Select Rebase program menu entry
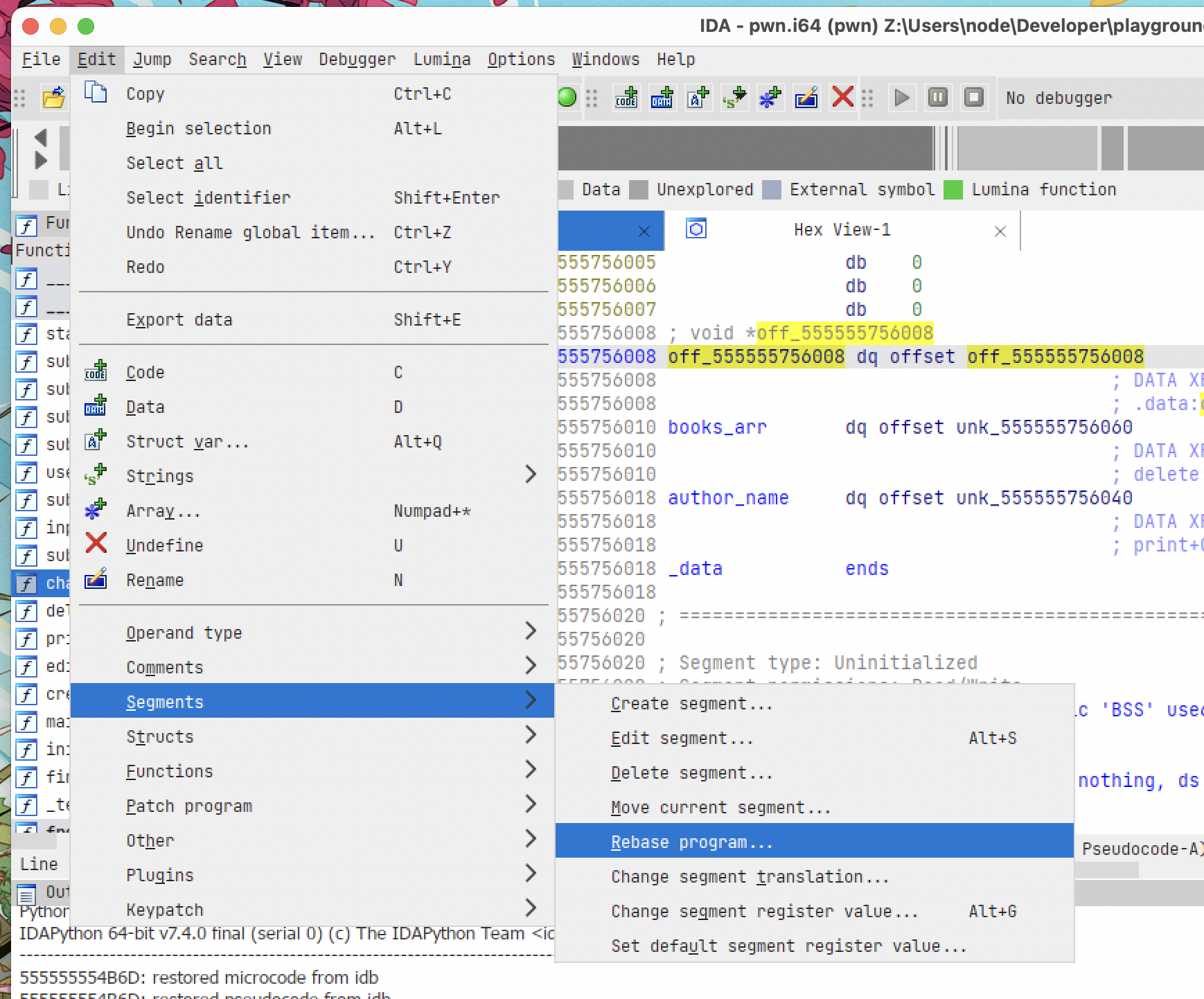 tap(815, 841)
